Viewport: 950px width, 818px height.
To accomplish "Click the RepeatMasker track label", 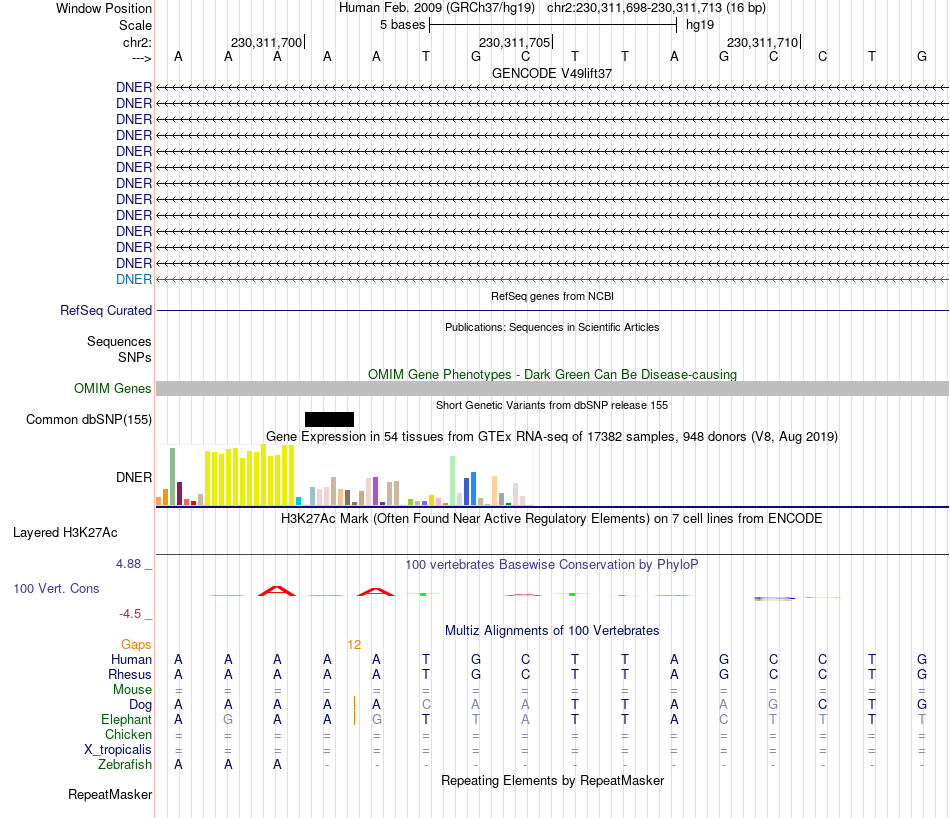I will (x=110, y=794).
